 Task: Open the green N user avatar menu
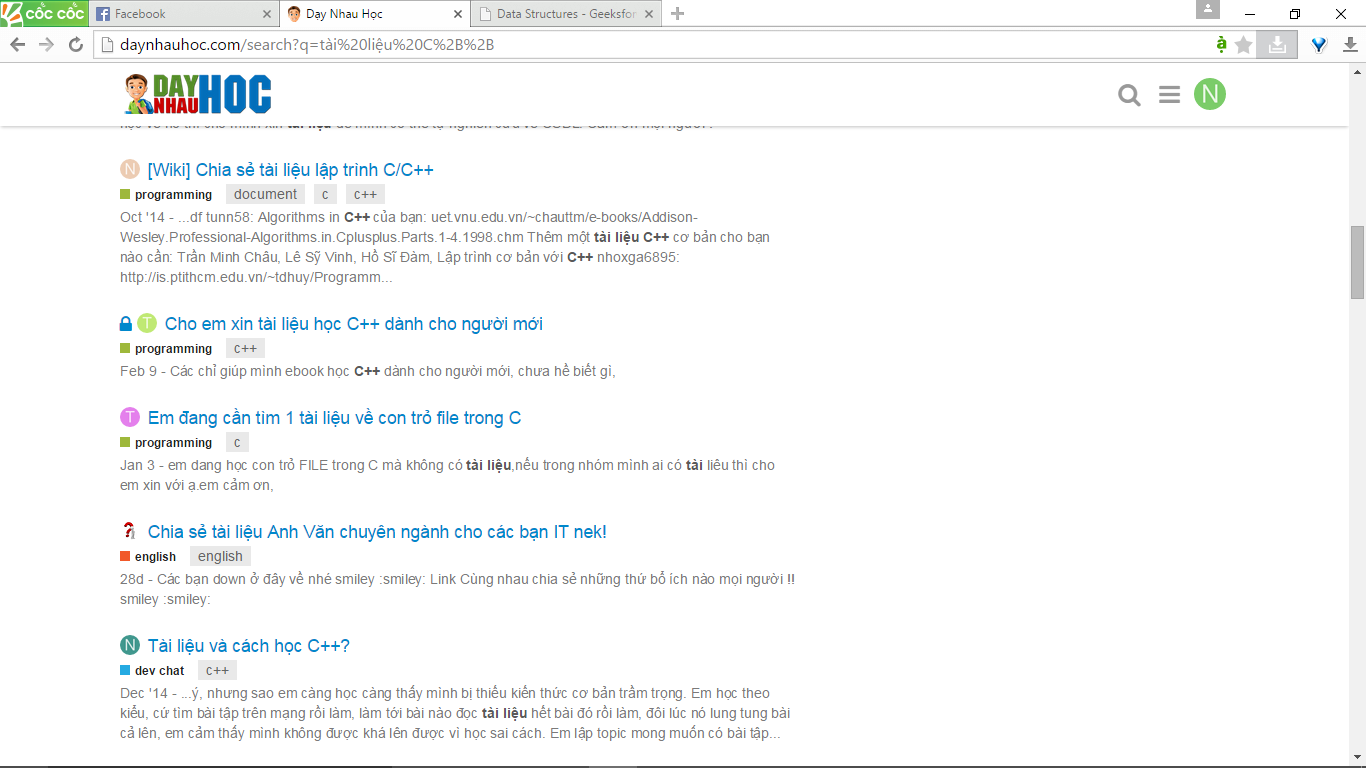pyautogui.click(x=1209, y=94)
